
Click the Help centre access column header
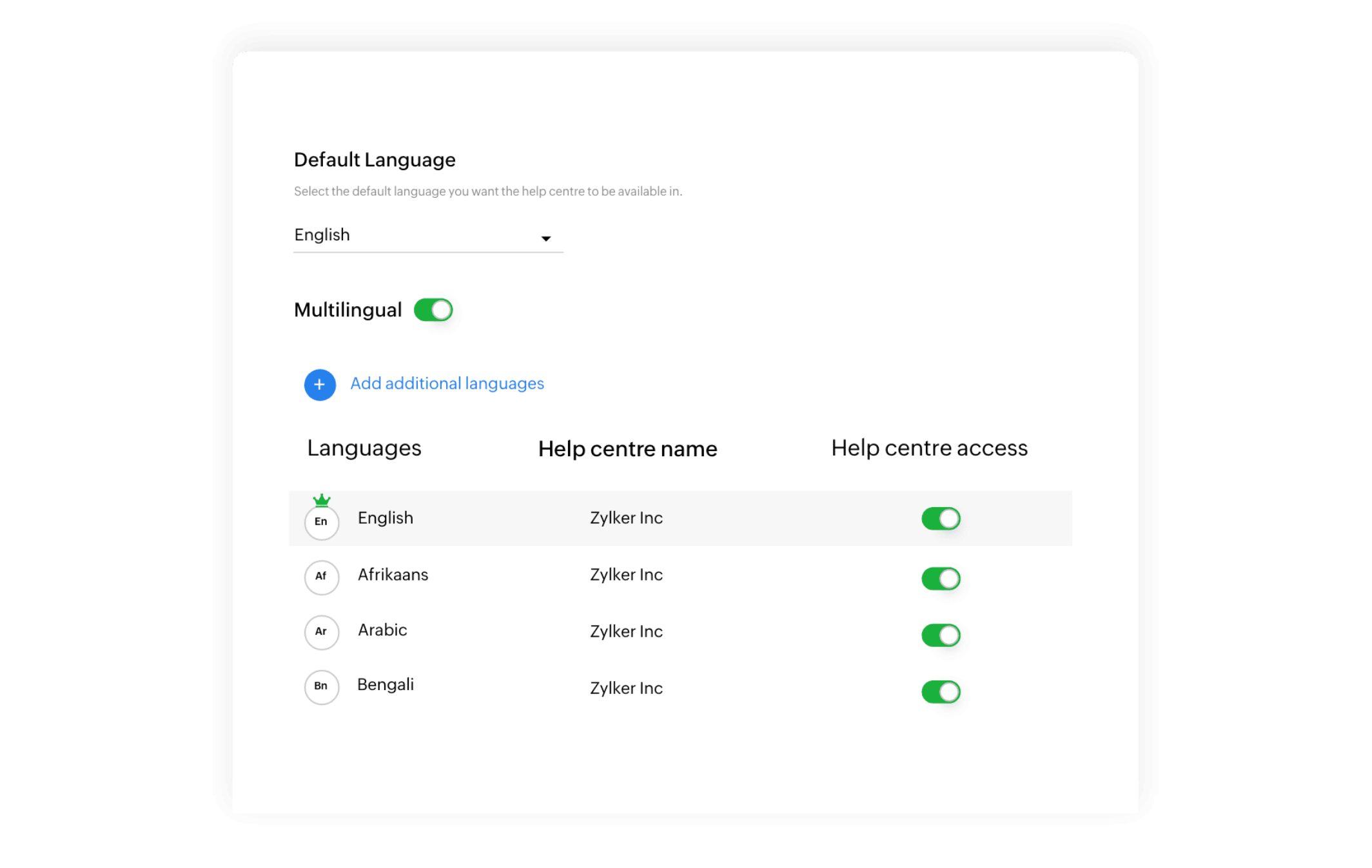point(930,448)
